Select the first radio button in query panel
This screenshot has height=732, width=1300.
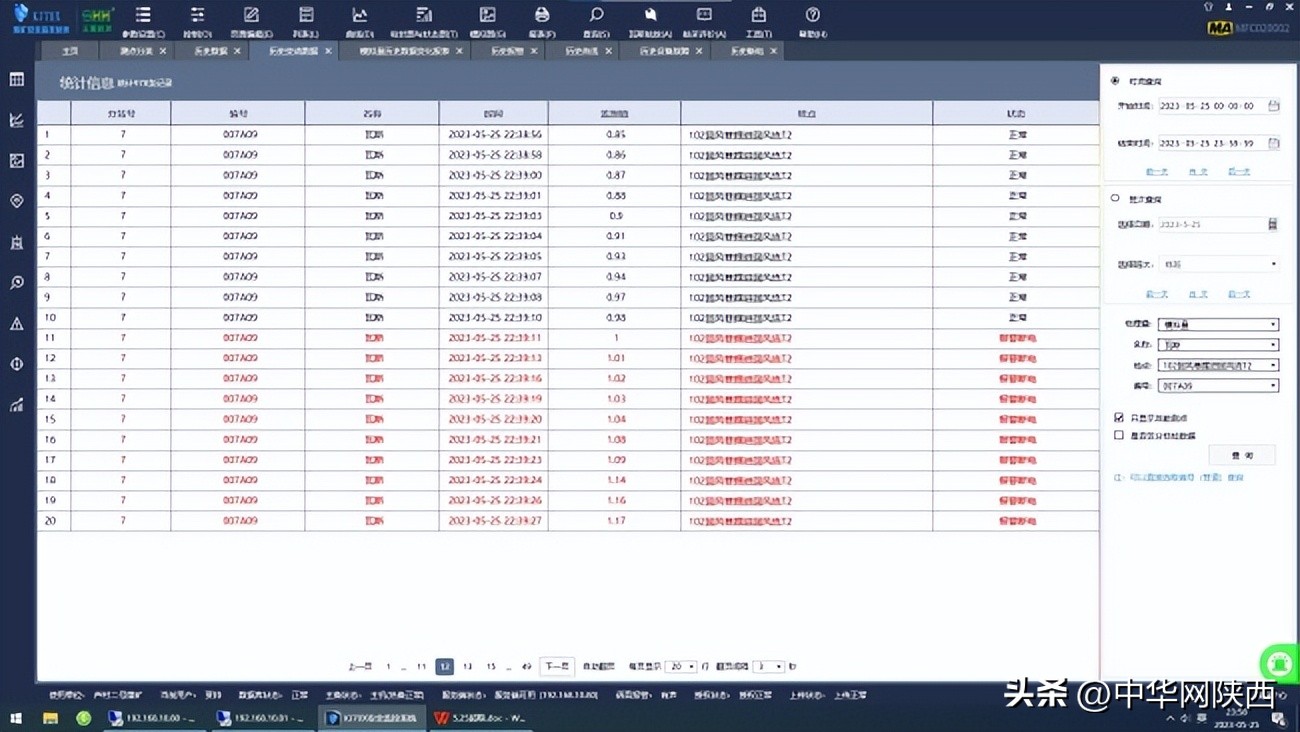pos(1116,81)
